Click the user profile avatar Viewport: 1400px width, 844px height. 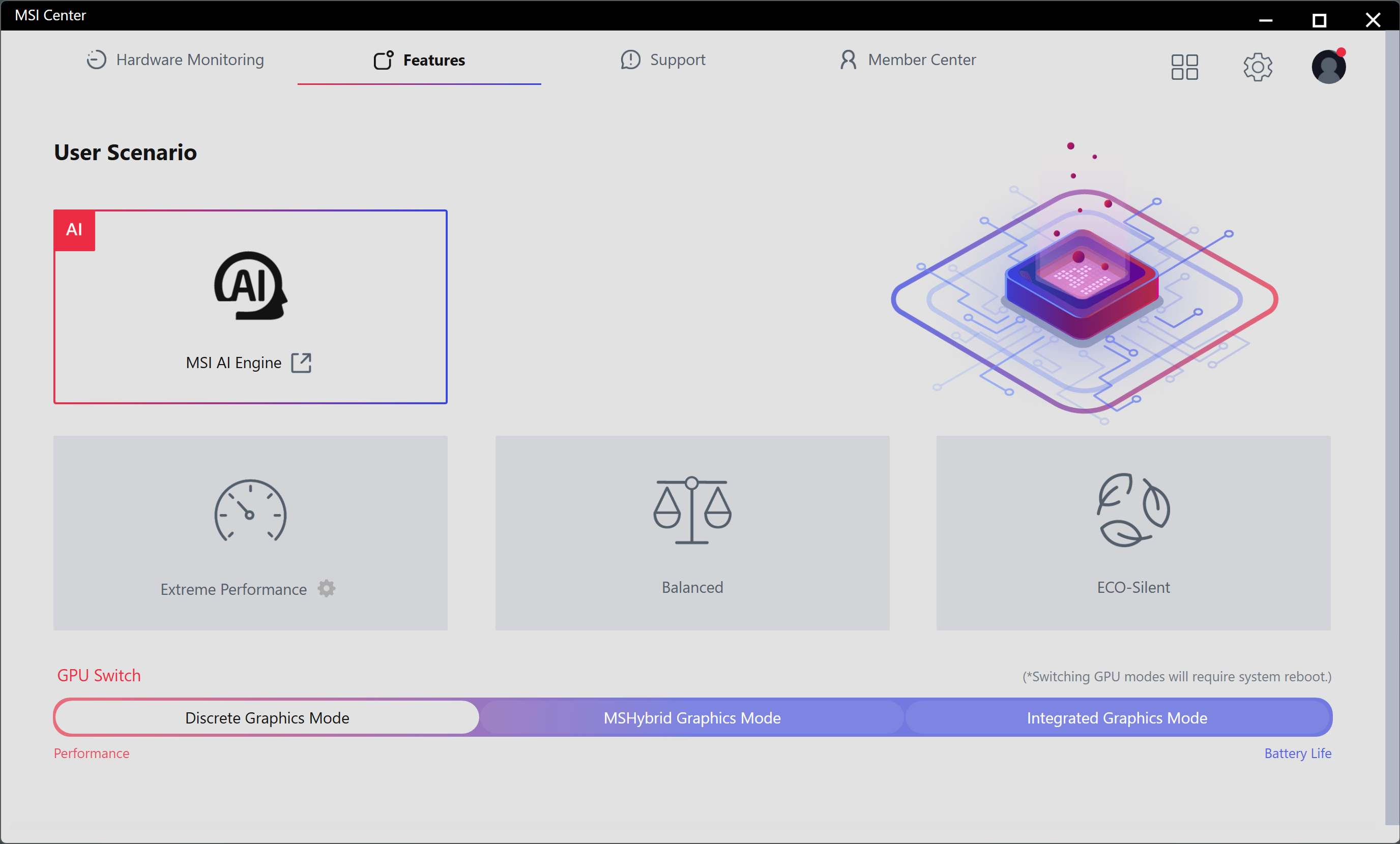coord(1328,67)
